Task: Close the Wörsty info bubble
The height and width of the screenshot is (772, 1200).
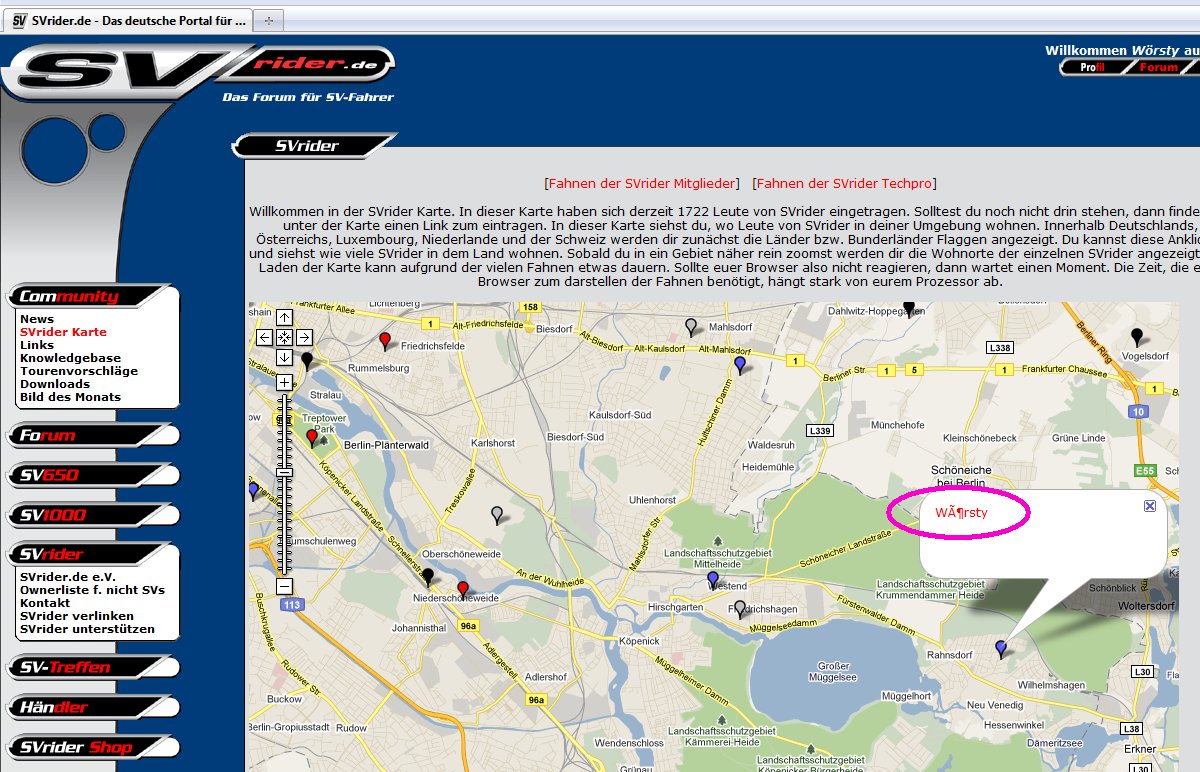Action: (1149, 506)
